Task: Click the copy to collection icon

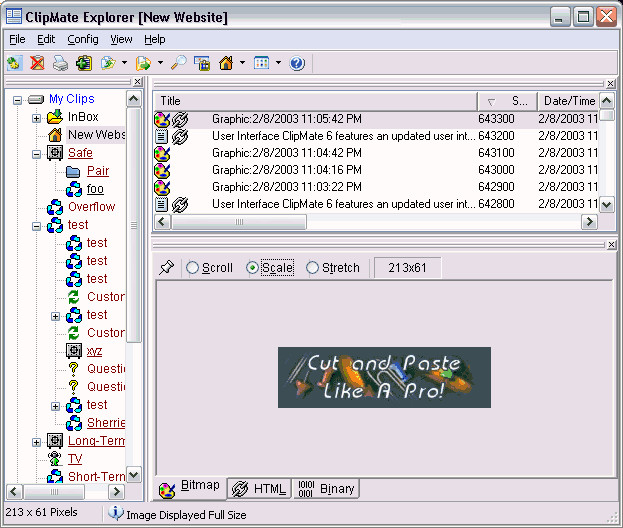Action: tap(143, 63)
